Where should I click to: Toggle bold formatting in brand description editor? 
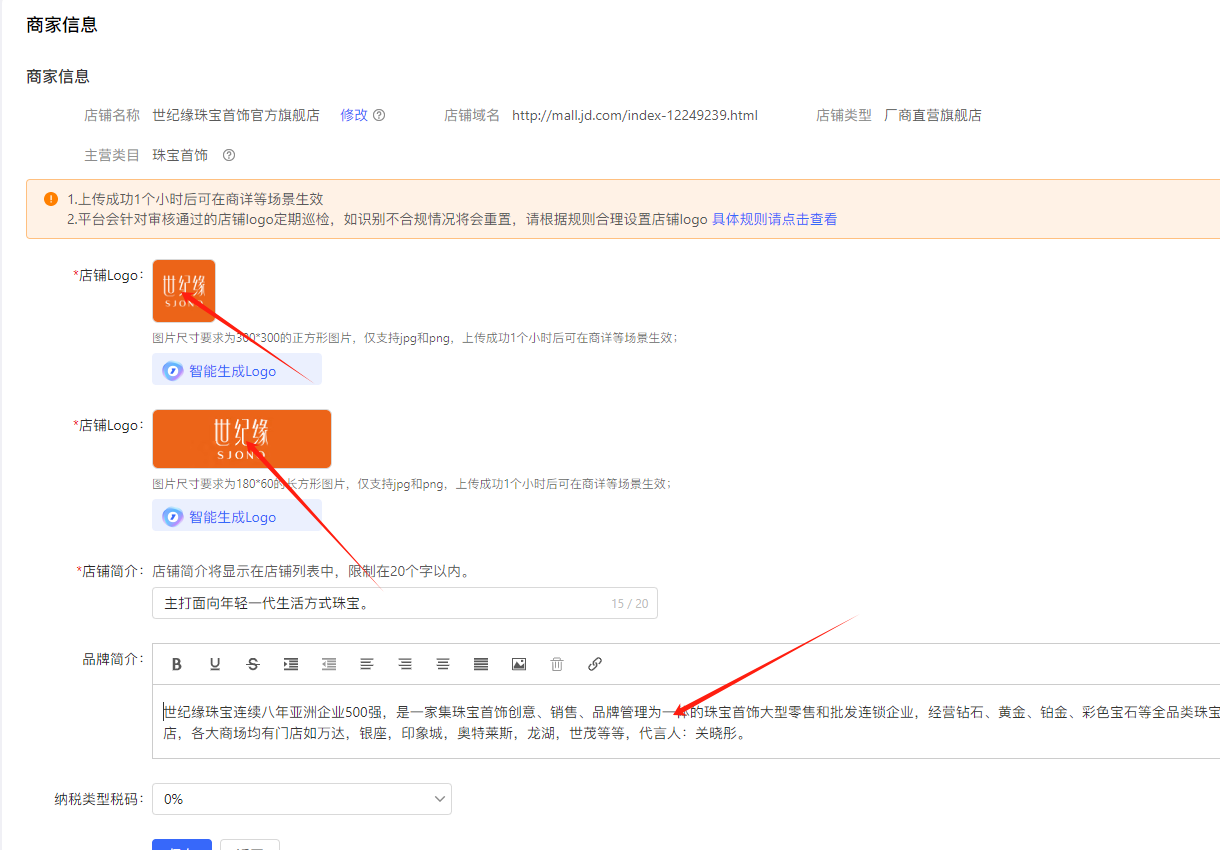pyautogui.click(x=177, y=664)
